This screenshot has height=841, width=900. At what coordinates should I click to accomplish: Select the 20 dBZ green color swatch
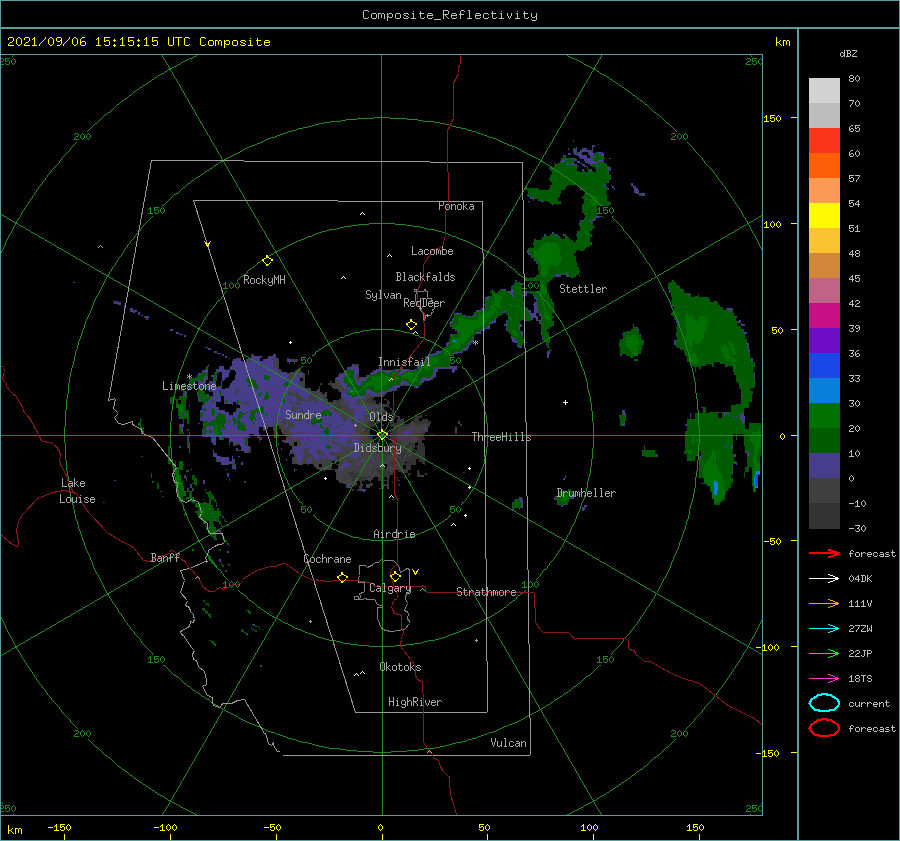(824, 416)
